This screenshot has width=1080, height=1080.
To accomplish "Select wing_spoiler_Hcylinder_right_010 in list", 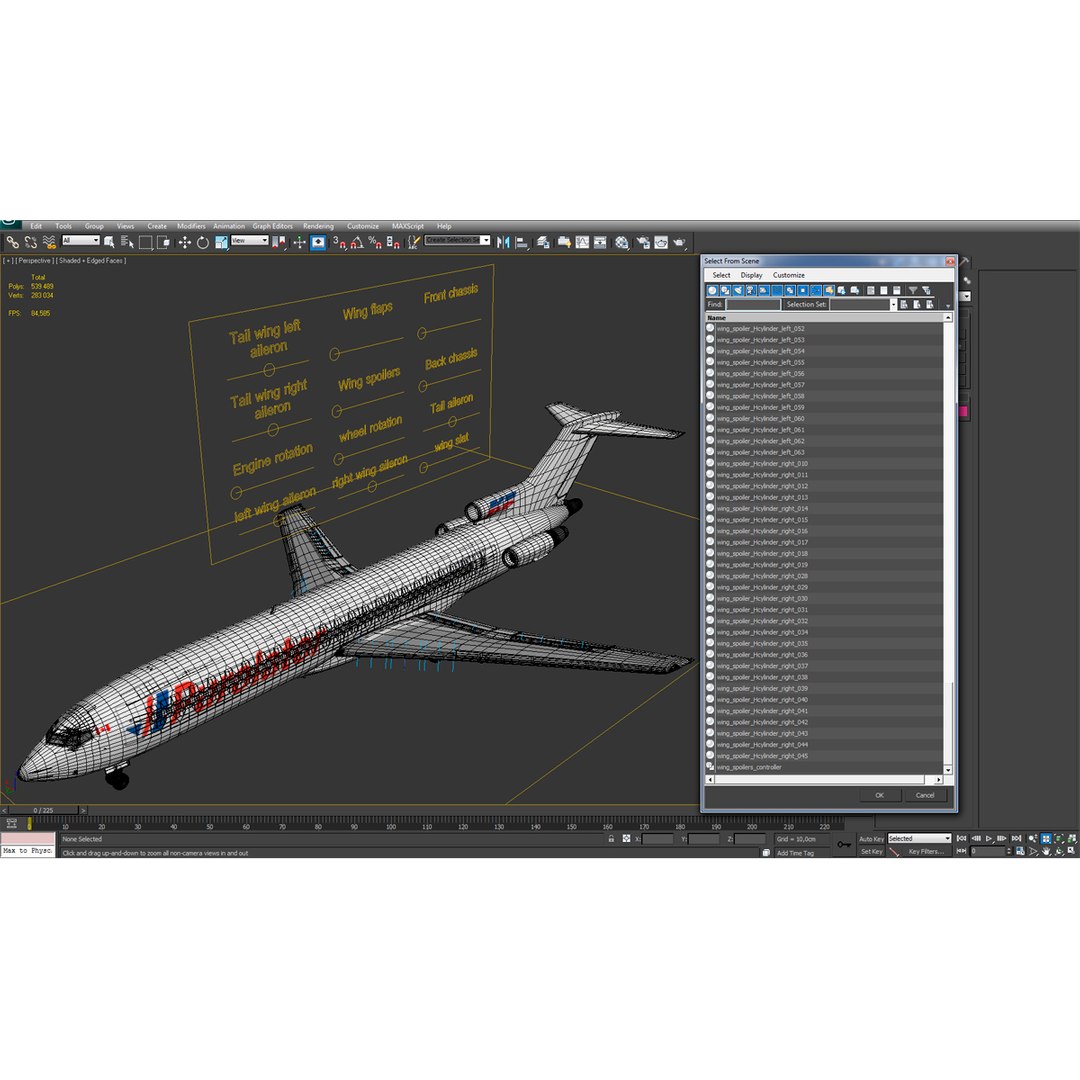I will (x=762, y=464).
